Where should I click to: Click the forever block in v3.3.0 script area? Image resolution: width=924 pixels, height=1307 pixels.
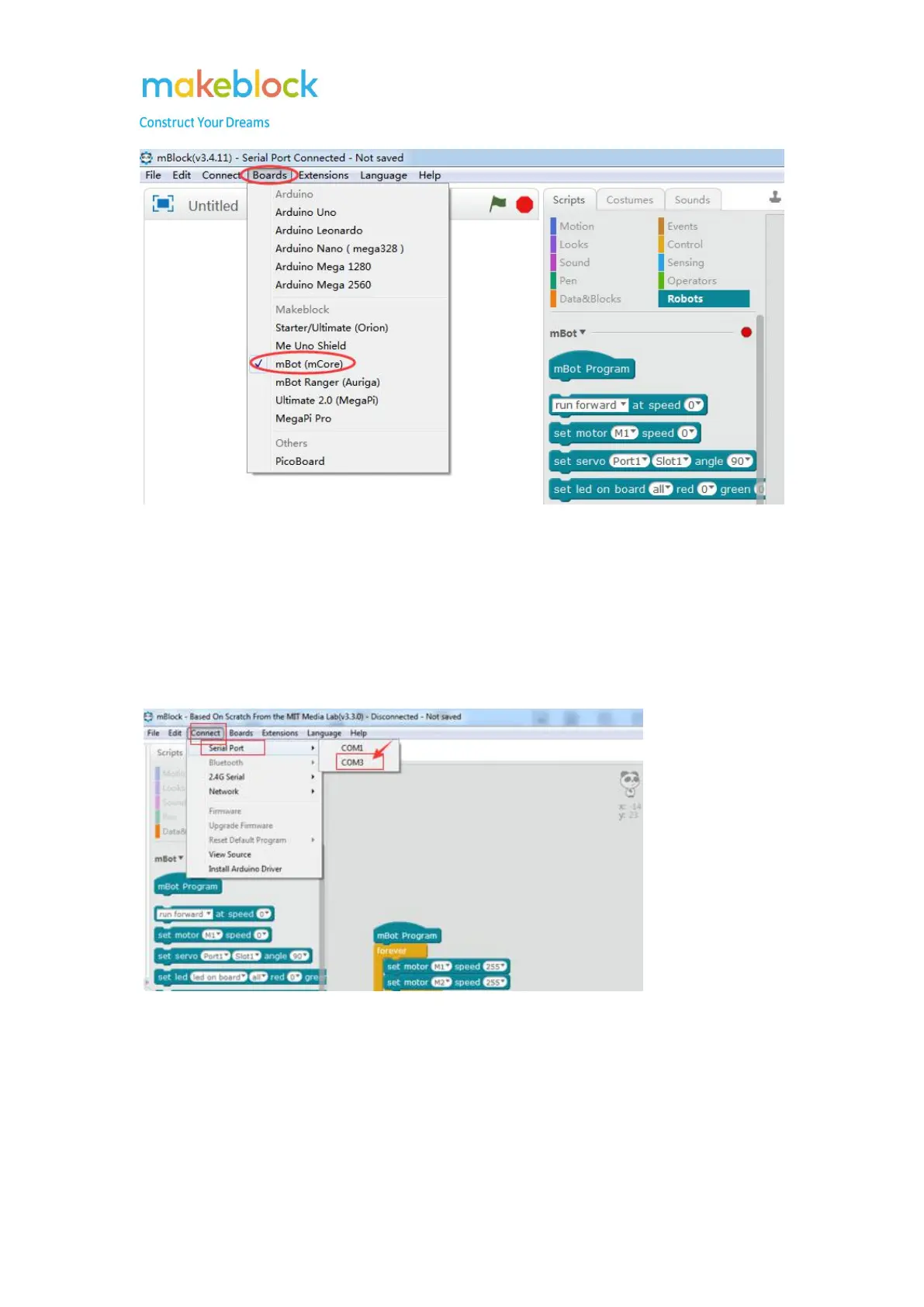[392, 951]
